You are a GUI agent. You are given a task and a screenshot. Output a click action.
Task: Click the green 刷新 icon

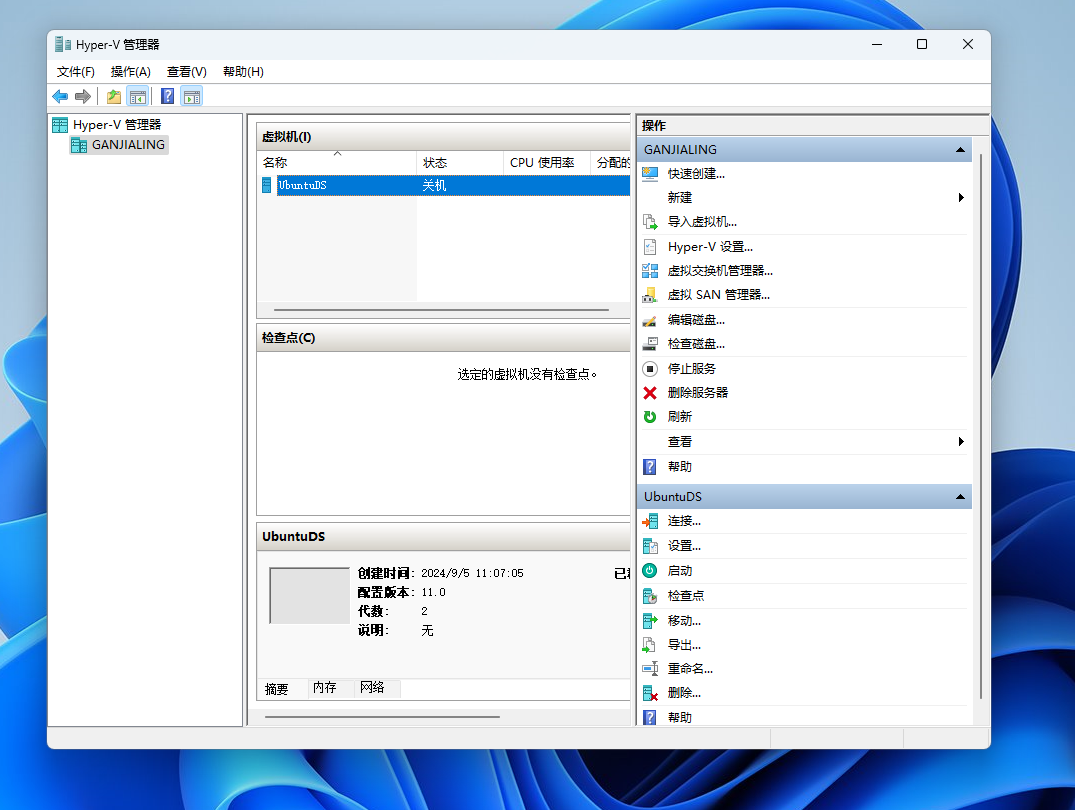tap(650, 417)
